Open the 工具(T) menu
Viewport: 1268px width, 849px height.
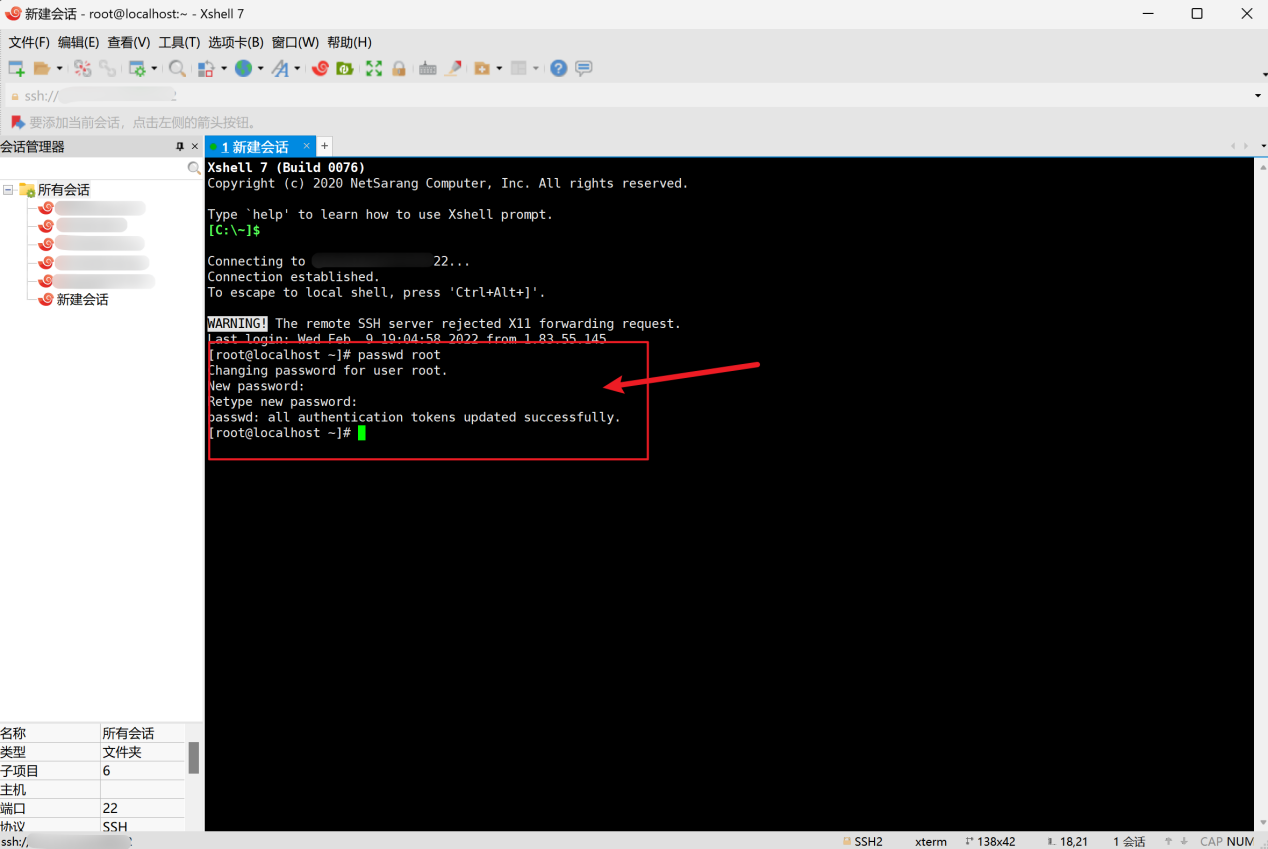click(x=179, y=42)
